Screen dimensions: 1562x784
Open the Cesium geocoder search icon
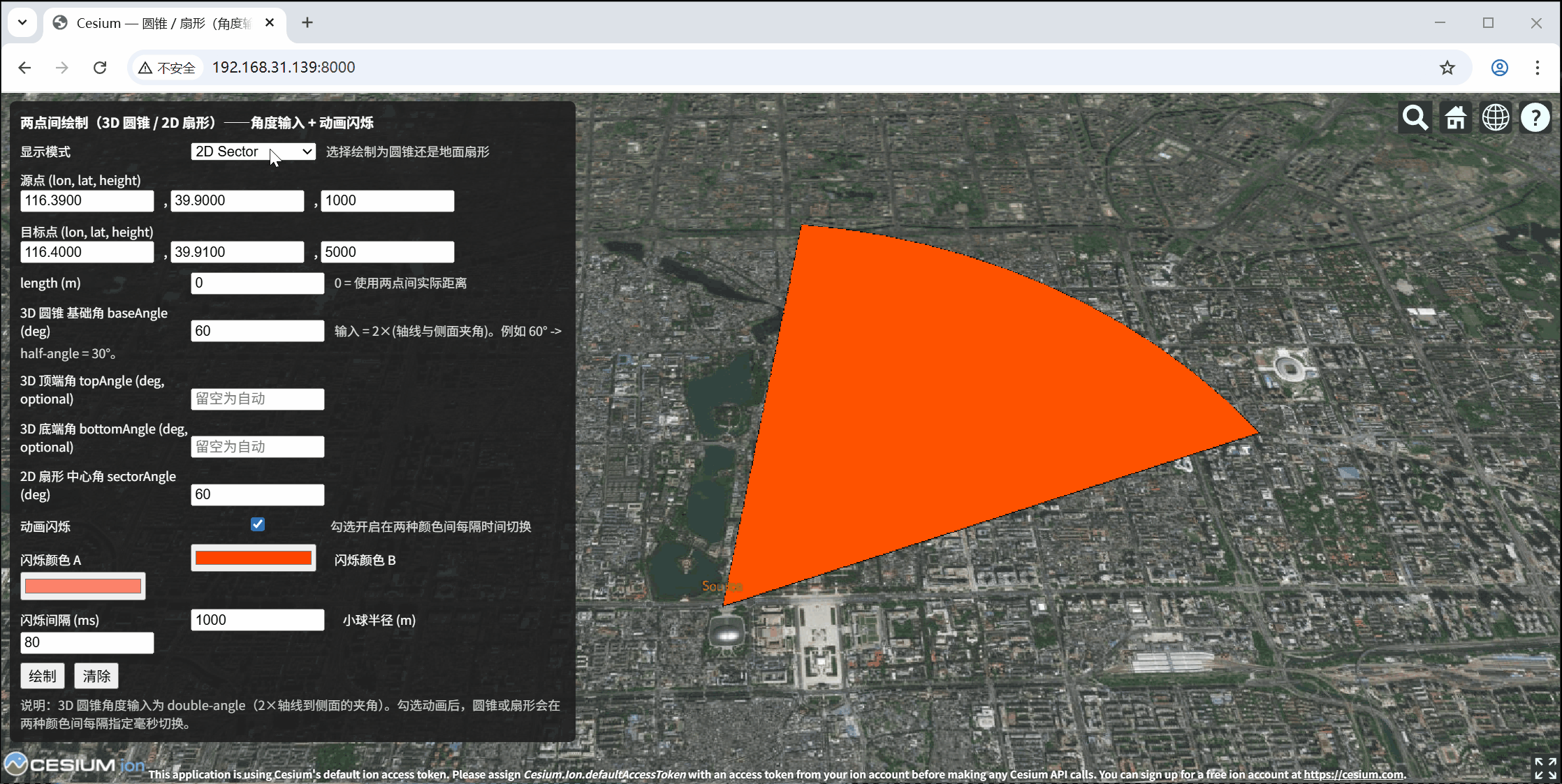[1415, 118]
